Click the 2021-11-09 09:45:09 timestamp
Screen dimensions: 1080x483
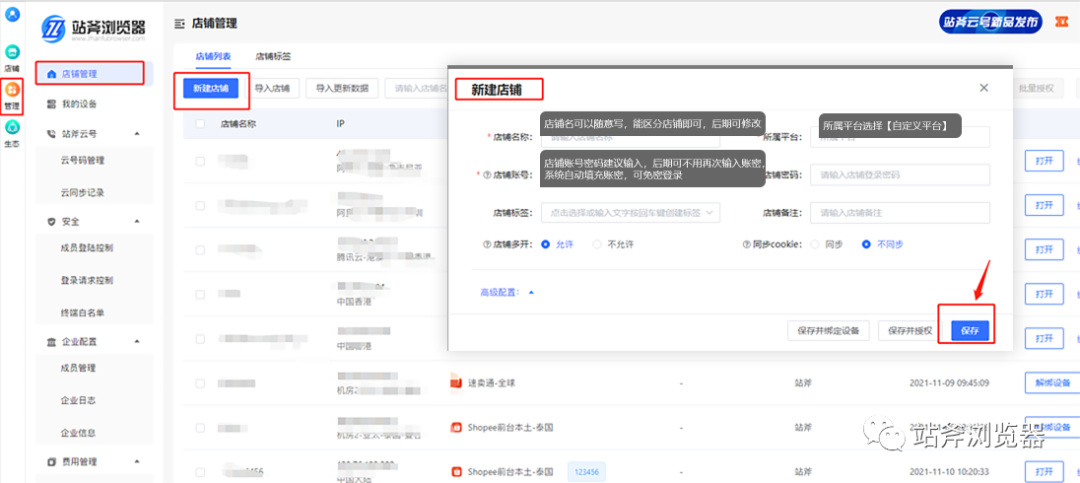[949, 382]
